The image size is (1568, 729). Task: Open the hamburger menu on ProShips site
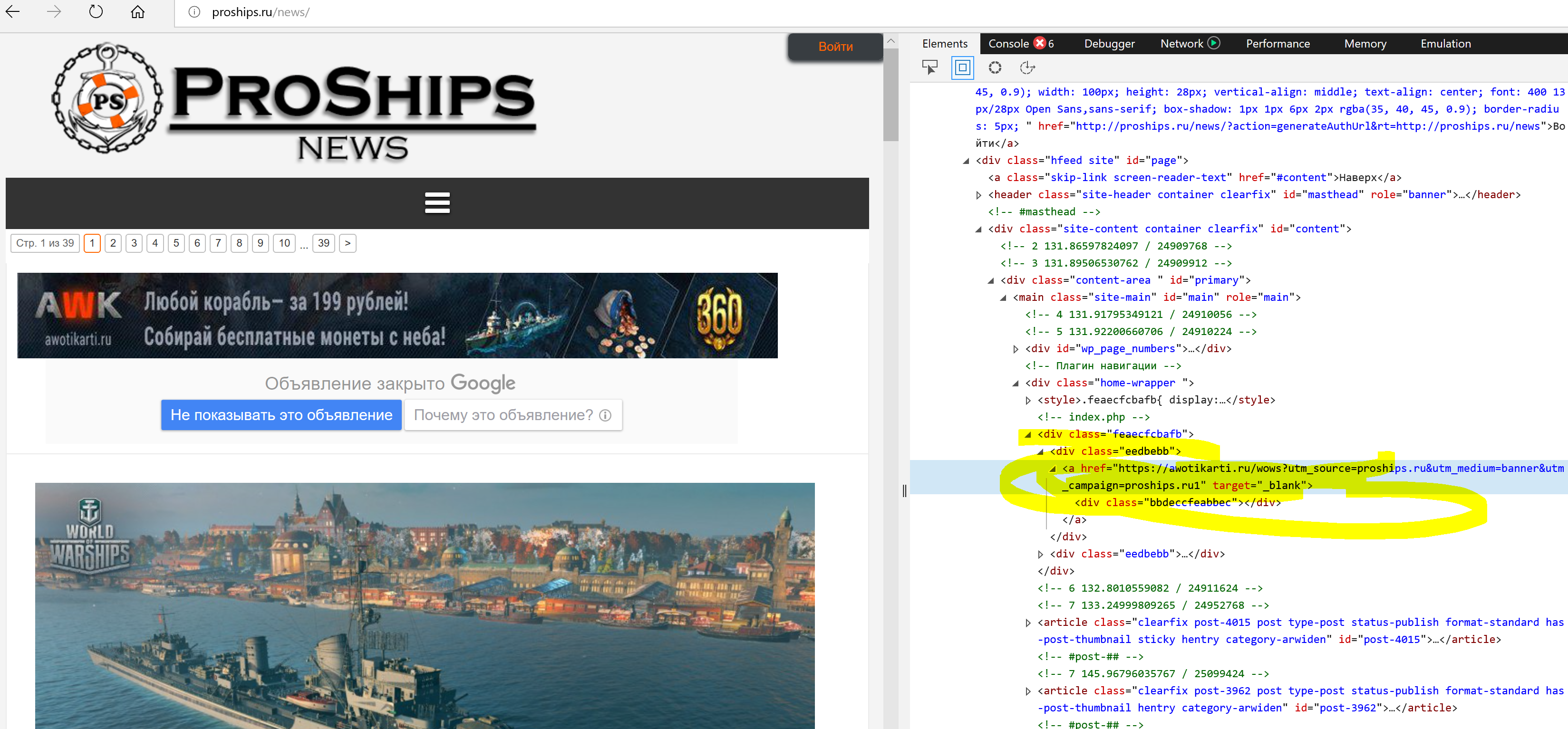[x=437, y=202]
